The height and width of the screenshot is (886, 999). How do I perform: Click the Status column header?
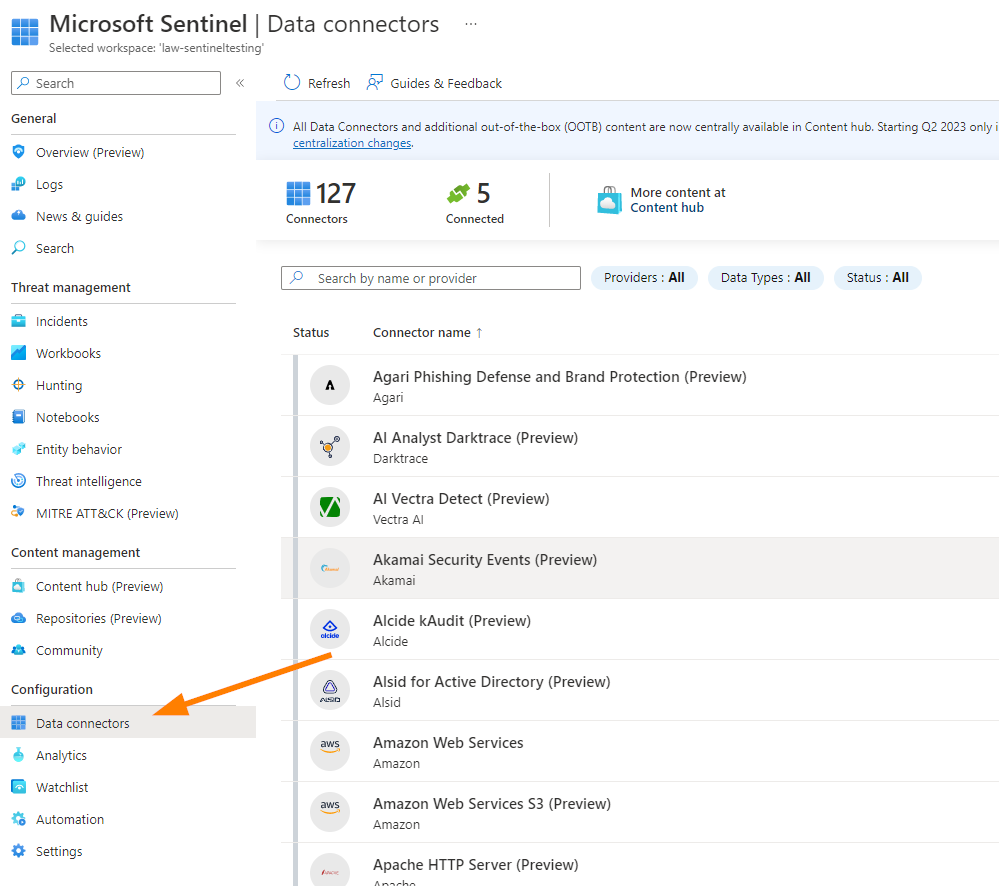click(x=311, y=332)
